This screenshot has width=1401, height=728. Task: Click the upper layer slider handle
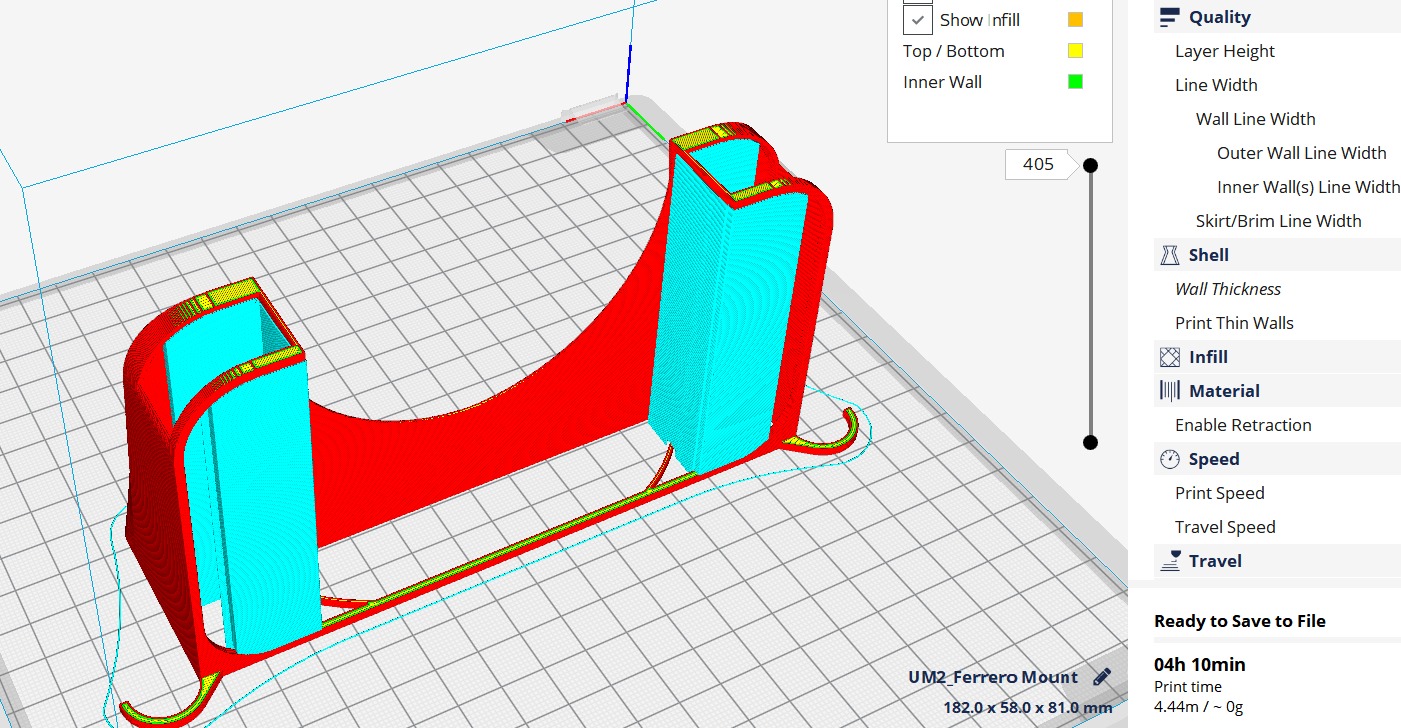pos(1090,165)
